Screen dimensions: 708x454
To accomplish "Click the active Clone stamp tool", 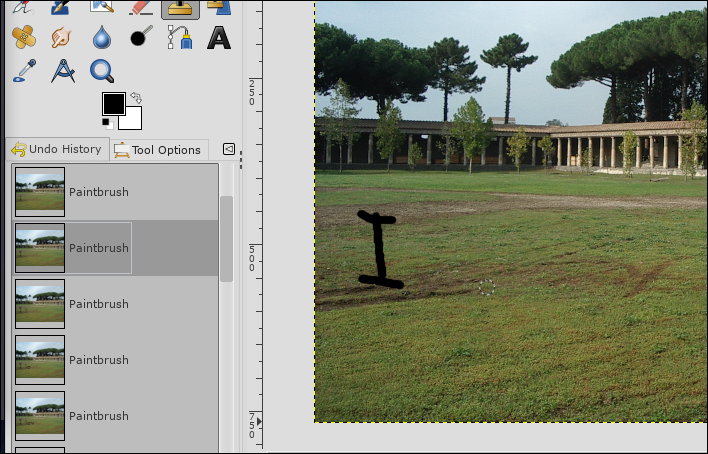I will 180,9.
